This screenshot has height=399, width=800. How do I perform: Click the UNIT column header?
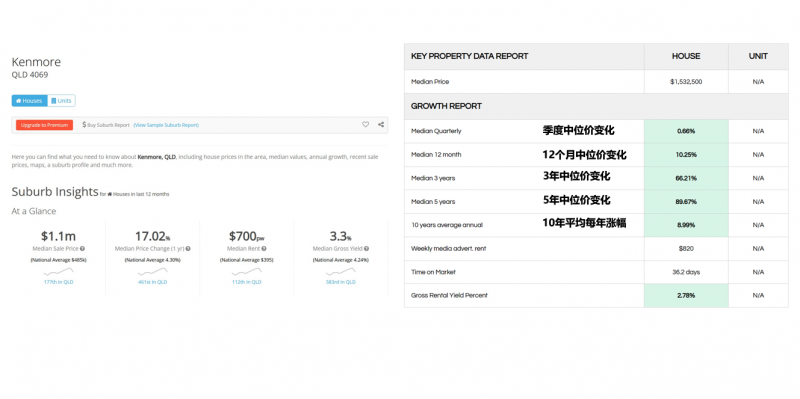pyautogui.click(x=758, y=56)
